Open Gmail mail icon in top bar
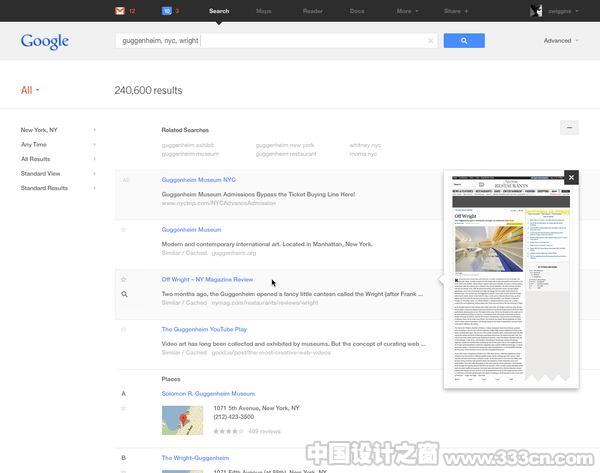The width and height of the screenshot is (600, 473). click(120, 11)
